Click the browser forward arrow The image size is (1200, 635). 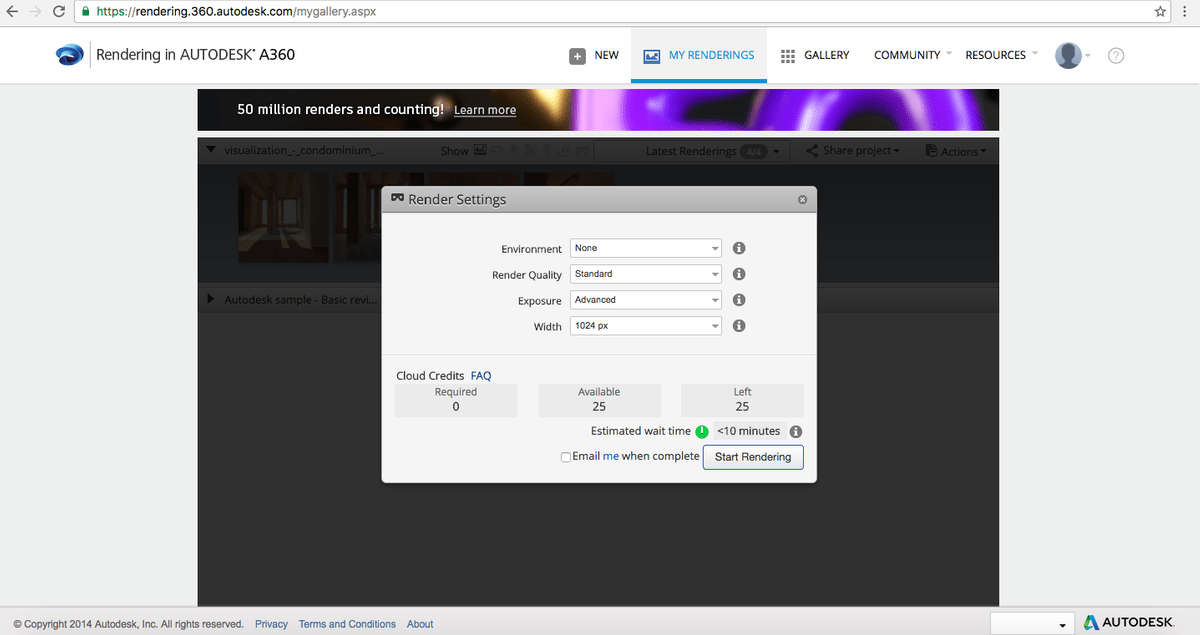click(x=35, y=12)
